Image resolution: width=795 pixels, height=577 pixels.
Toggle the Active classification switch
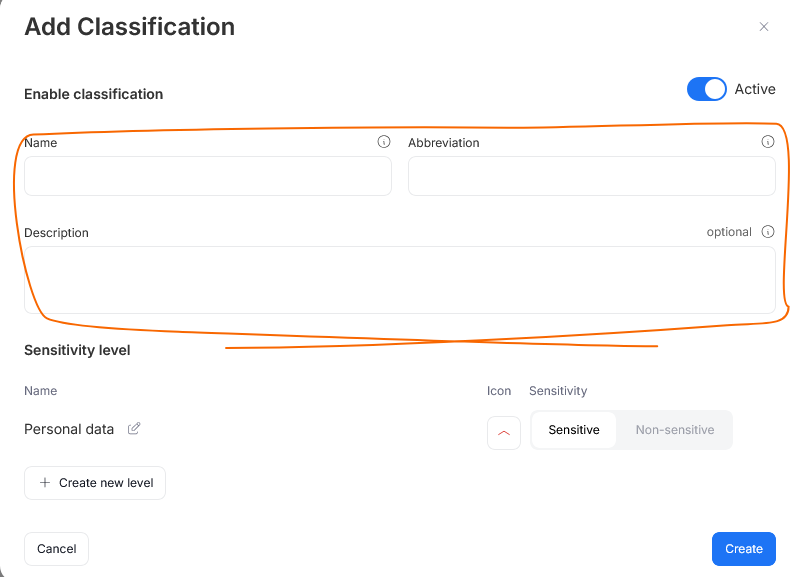pyautogui.click(x=706, y=89)
